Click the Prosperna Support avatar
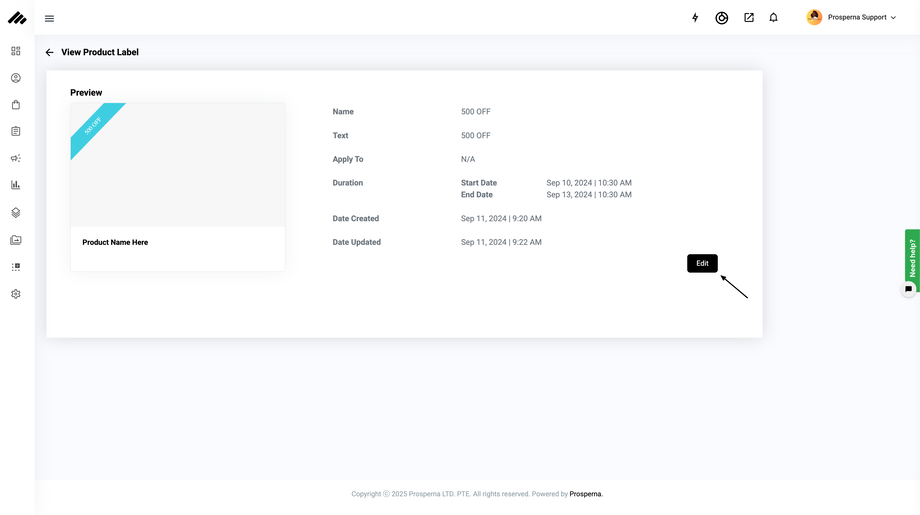This screenshot has height=515, width=920. [814, 17]
